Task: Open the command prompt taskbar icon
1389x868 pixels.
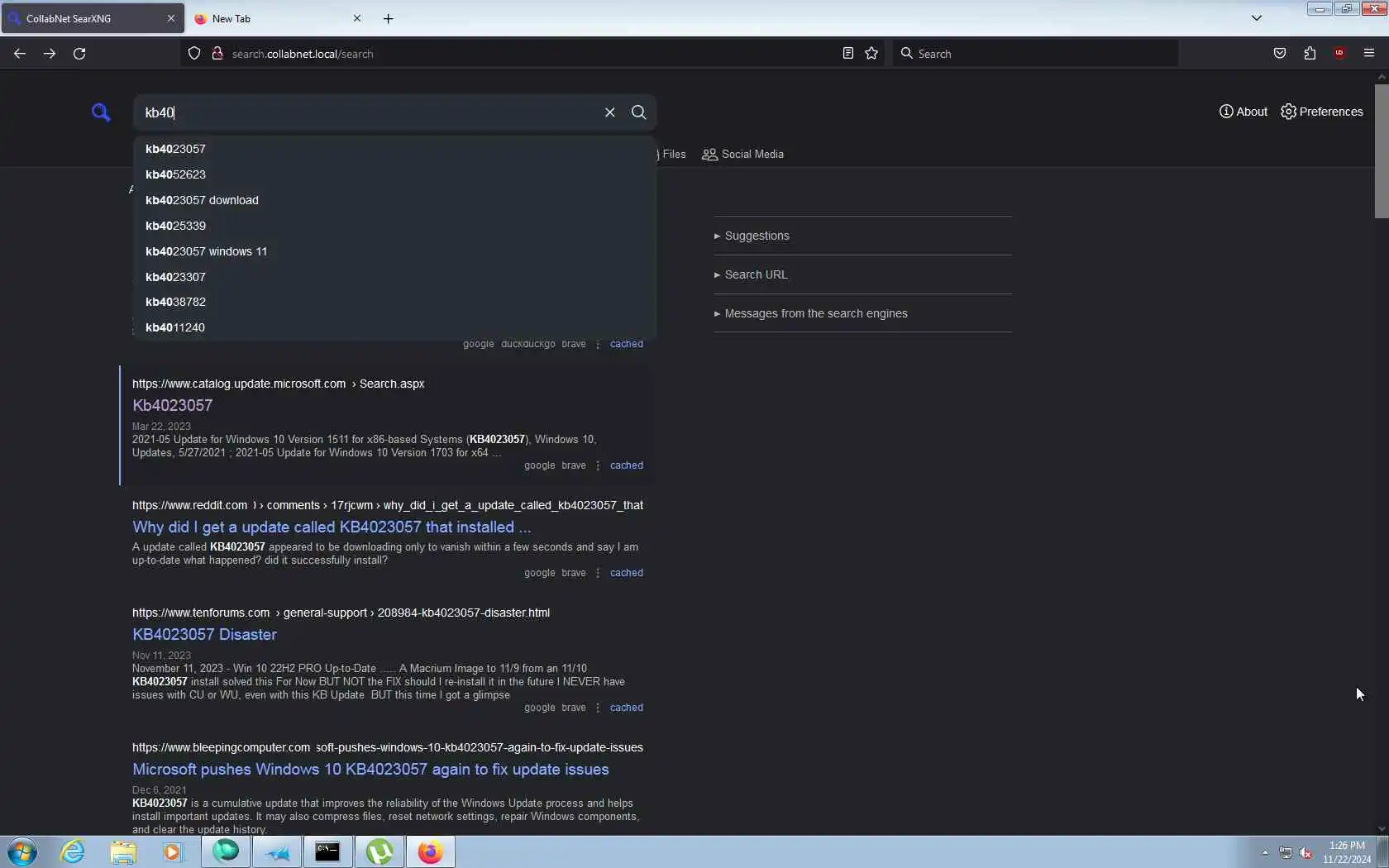Action: (x=327, y=852)
